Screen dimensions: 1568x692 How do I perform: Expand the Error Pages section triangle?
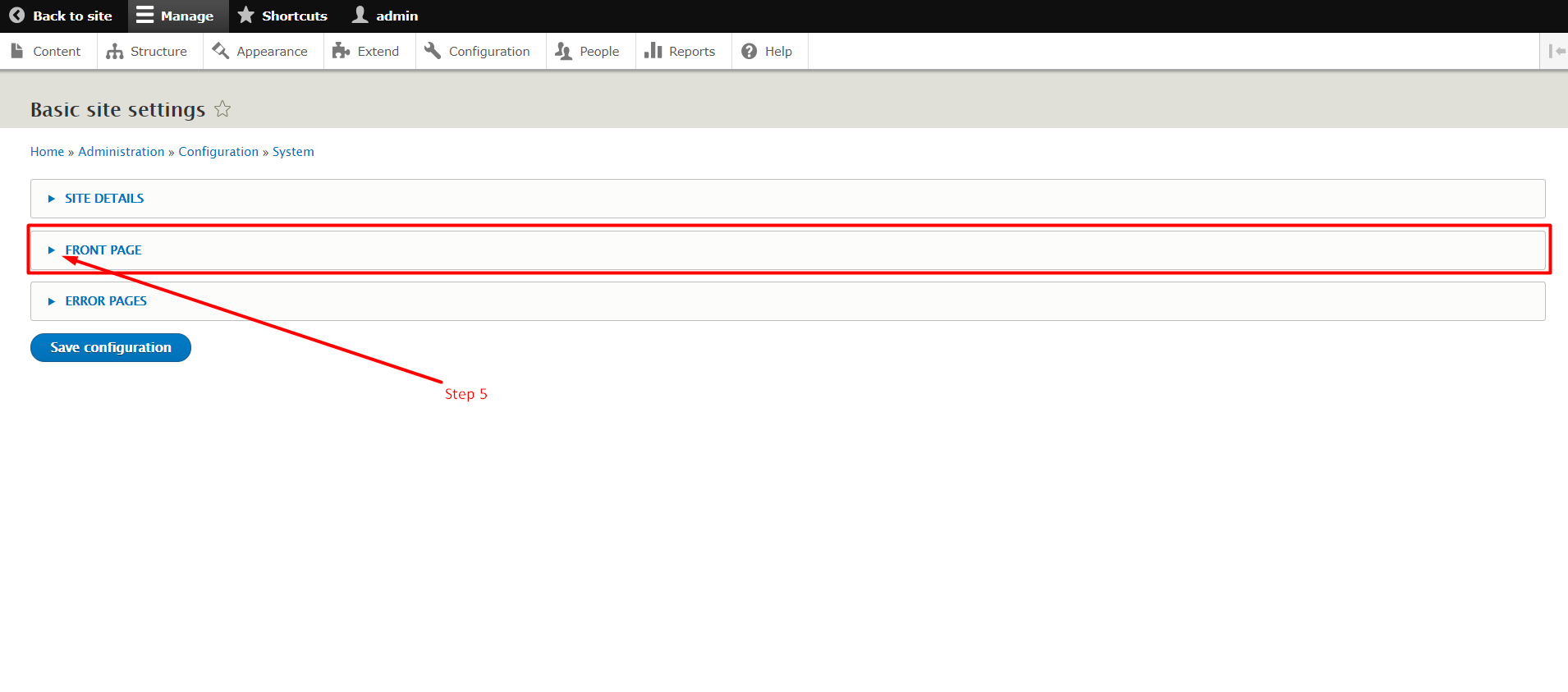[51, 301]
